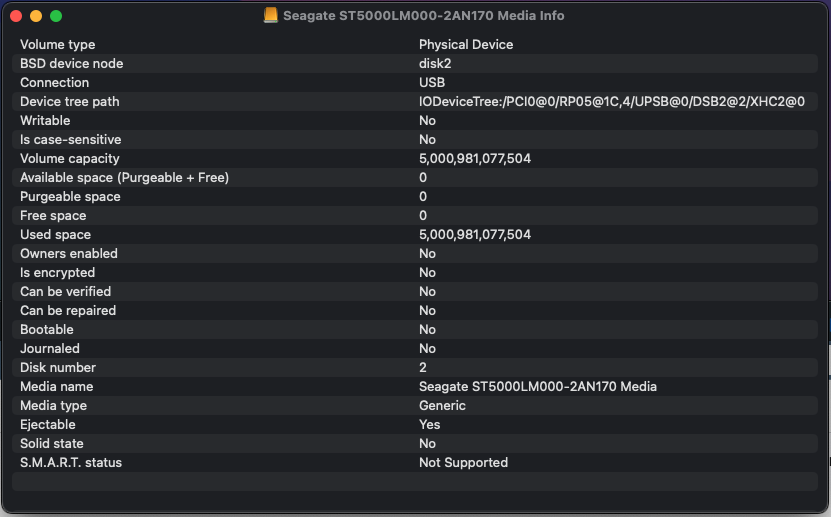Select the Media name value text
The image size is (831, 517).
[538, 387]
